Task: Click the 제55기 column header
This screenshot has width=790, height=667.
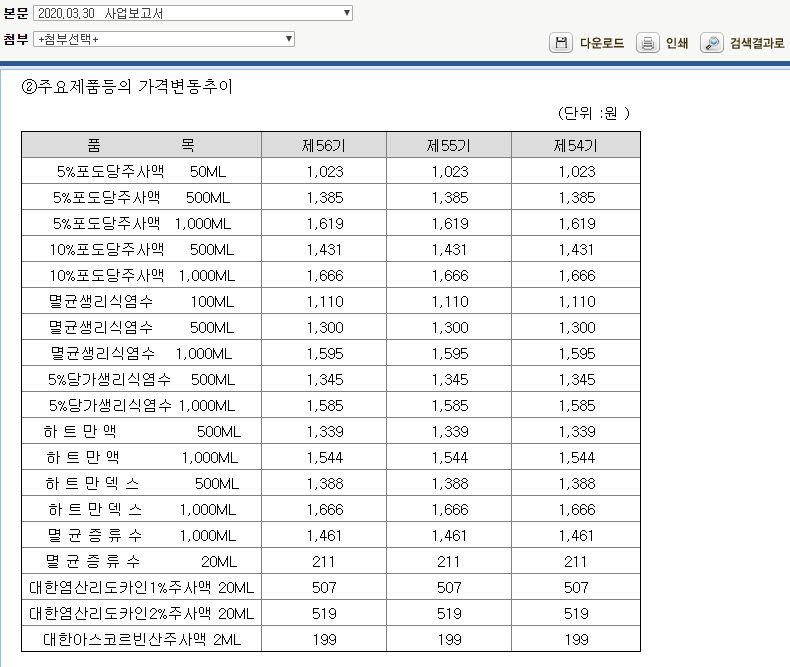Action: tap(449, 145)
